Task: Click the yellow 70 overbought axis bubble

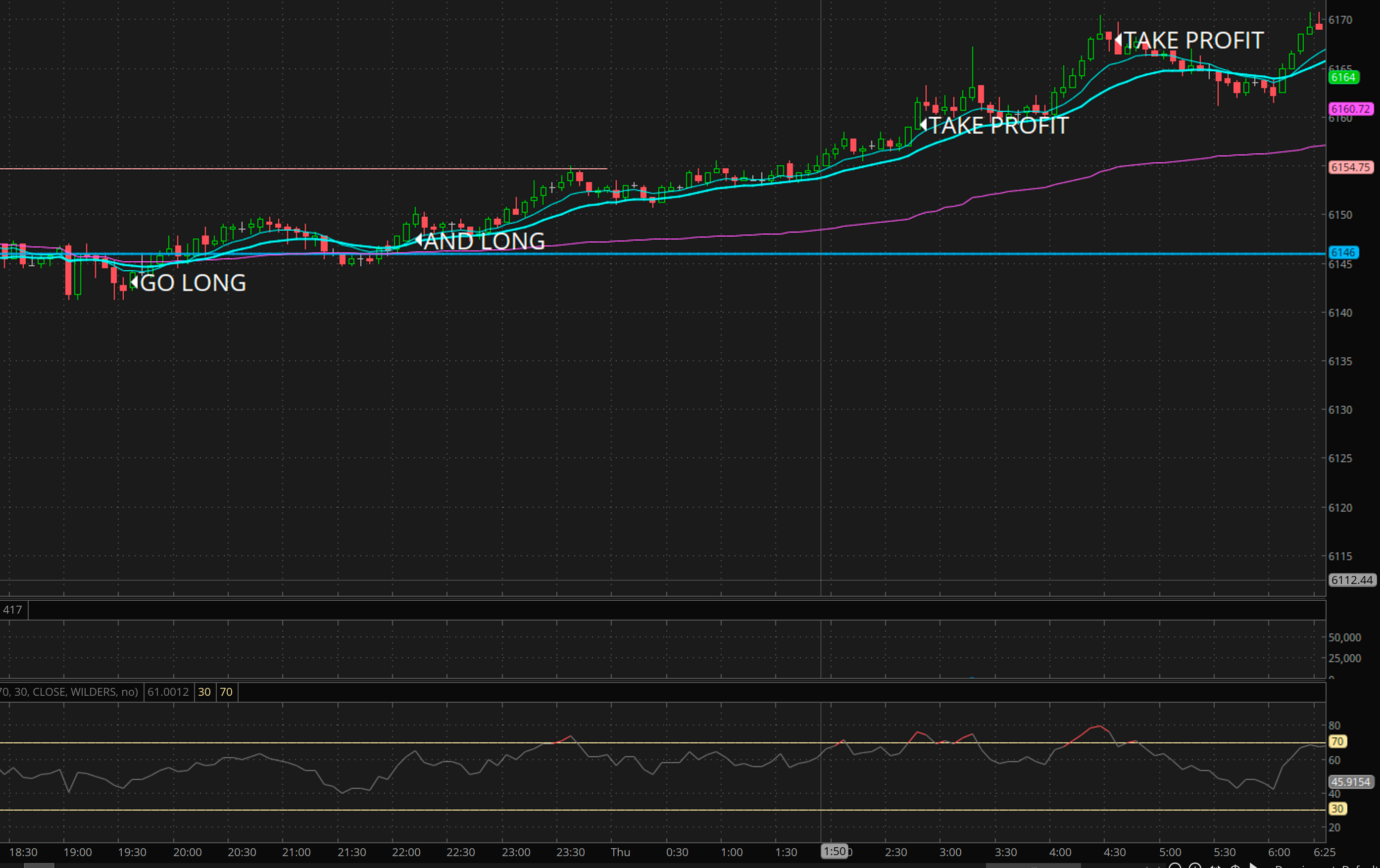Action: 1337,741
